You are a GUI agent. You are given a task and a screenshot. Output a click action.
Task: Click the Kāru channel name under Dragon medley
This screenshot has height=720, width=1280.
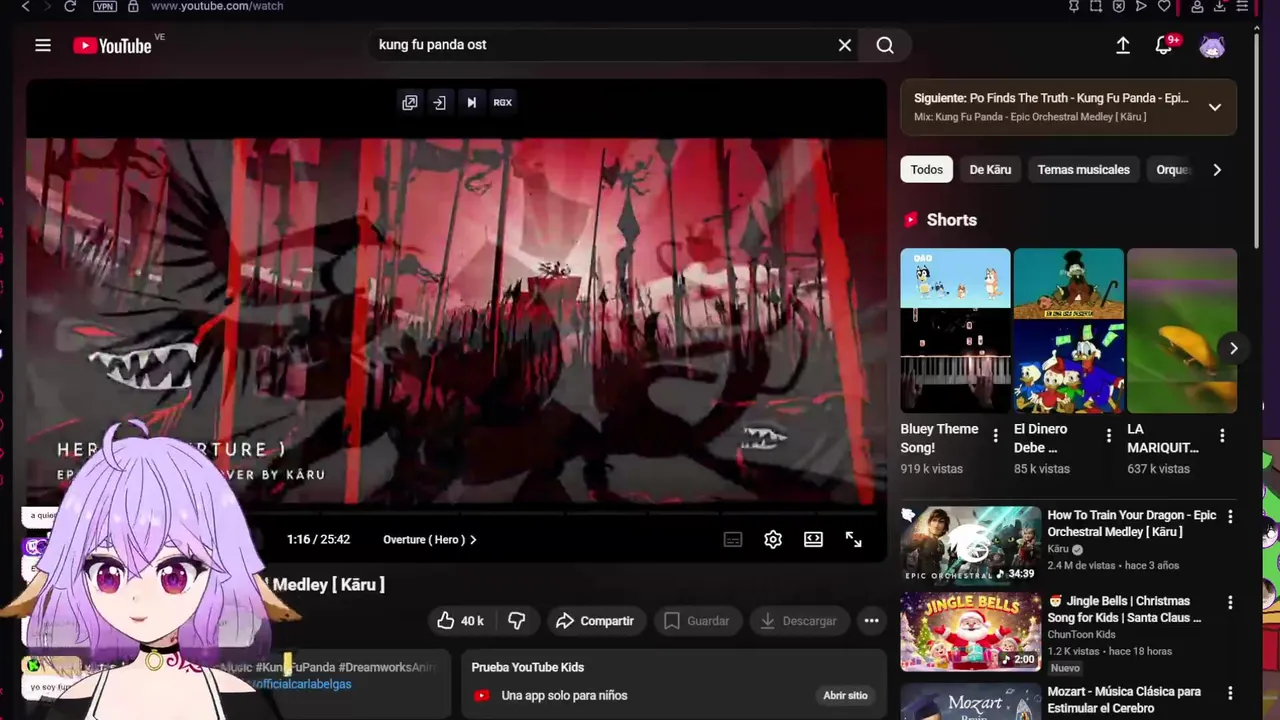[1058, 549]
